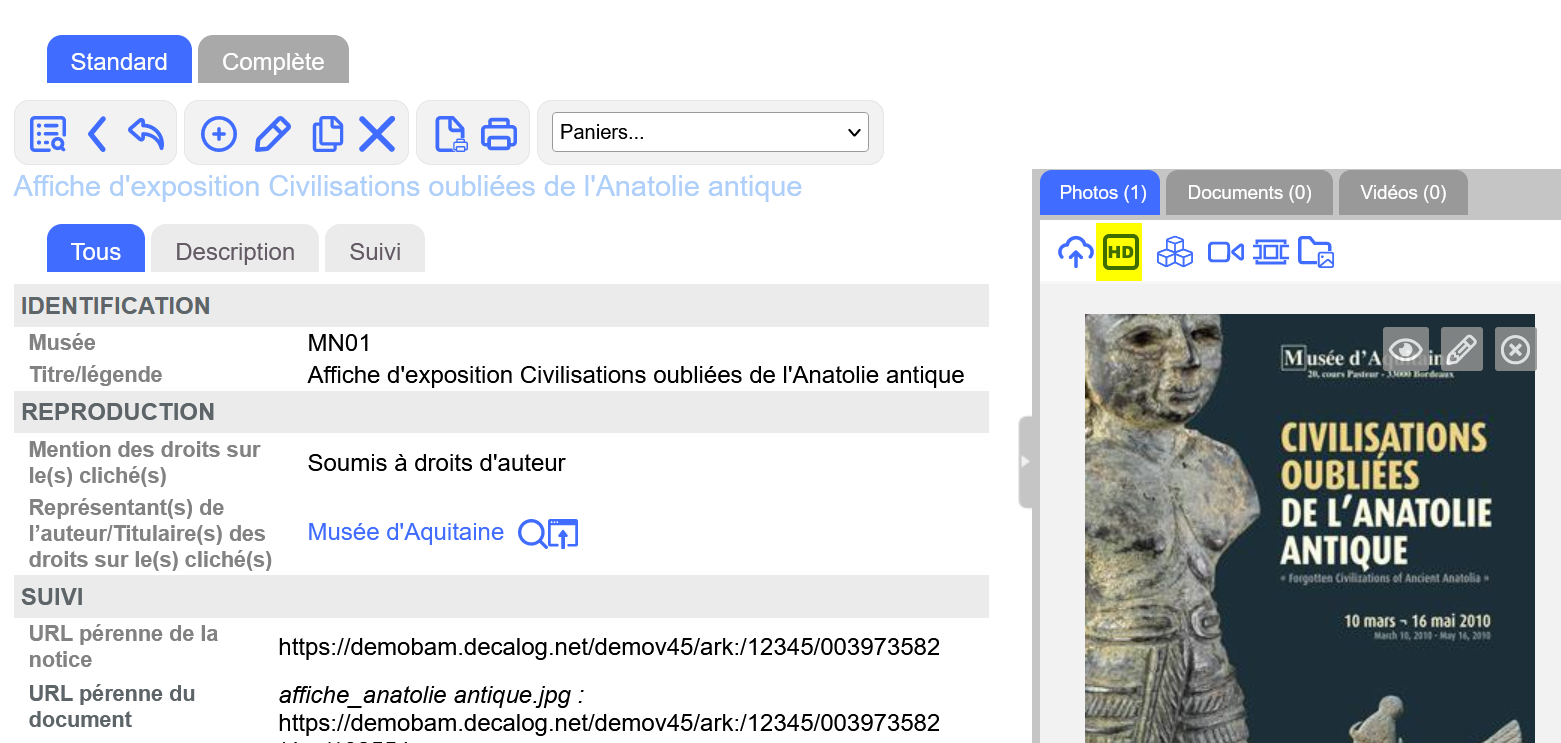Duplicate the record with copy icon

(x=327, y=133)
